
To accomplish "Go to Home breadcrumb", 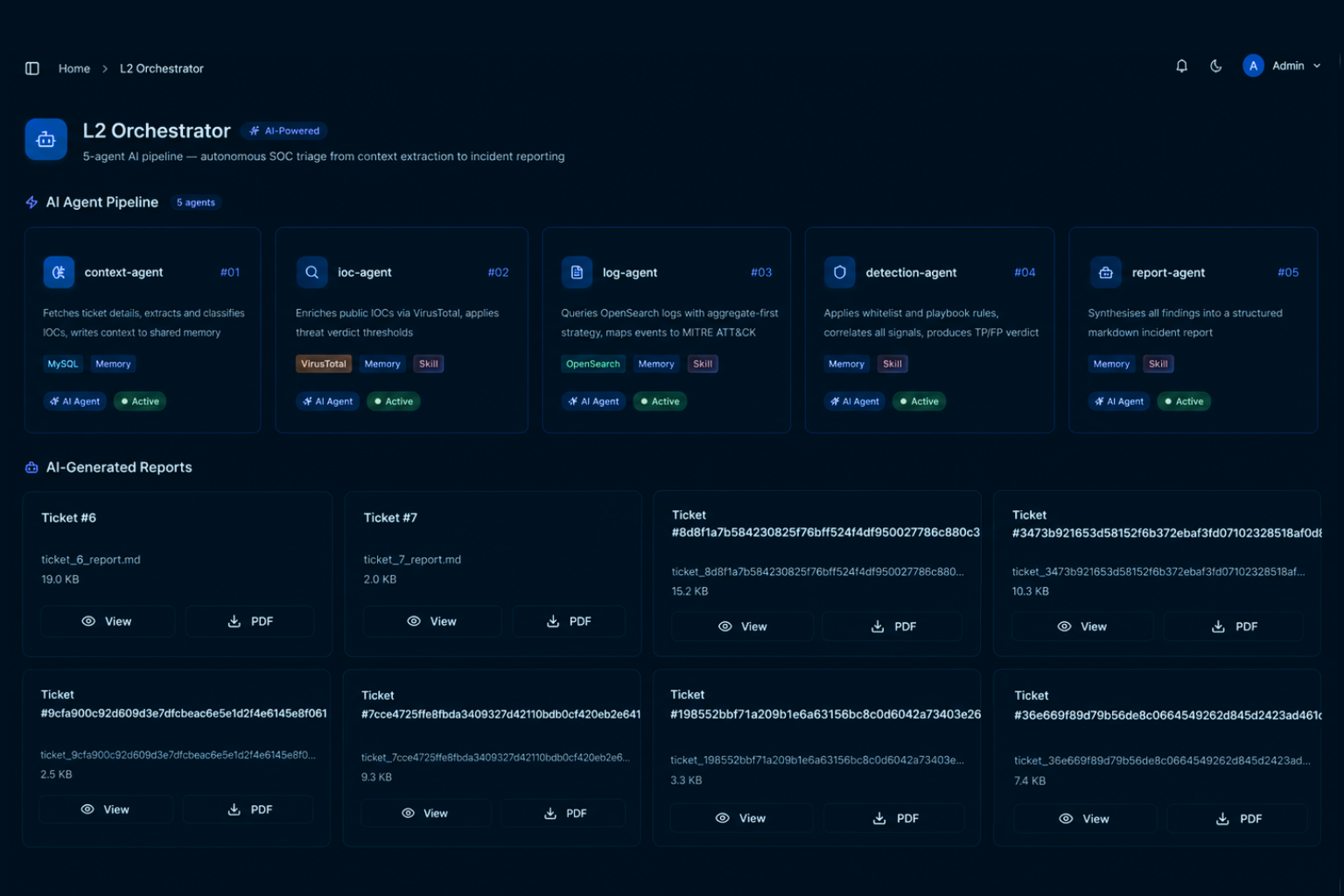I will pyautogui.click(x=74, y=68).
